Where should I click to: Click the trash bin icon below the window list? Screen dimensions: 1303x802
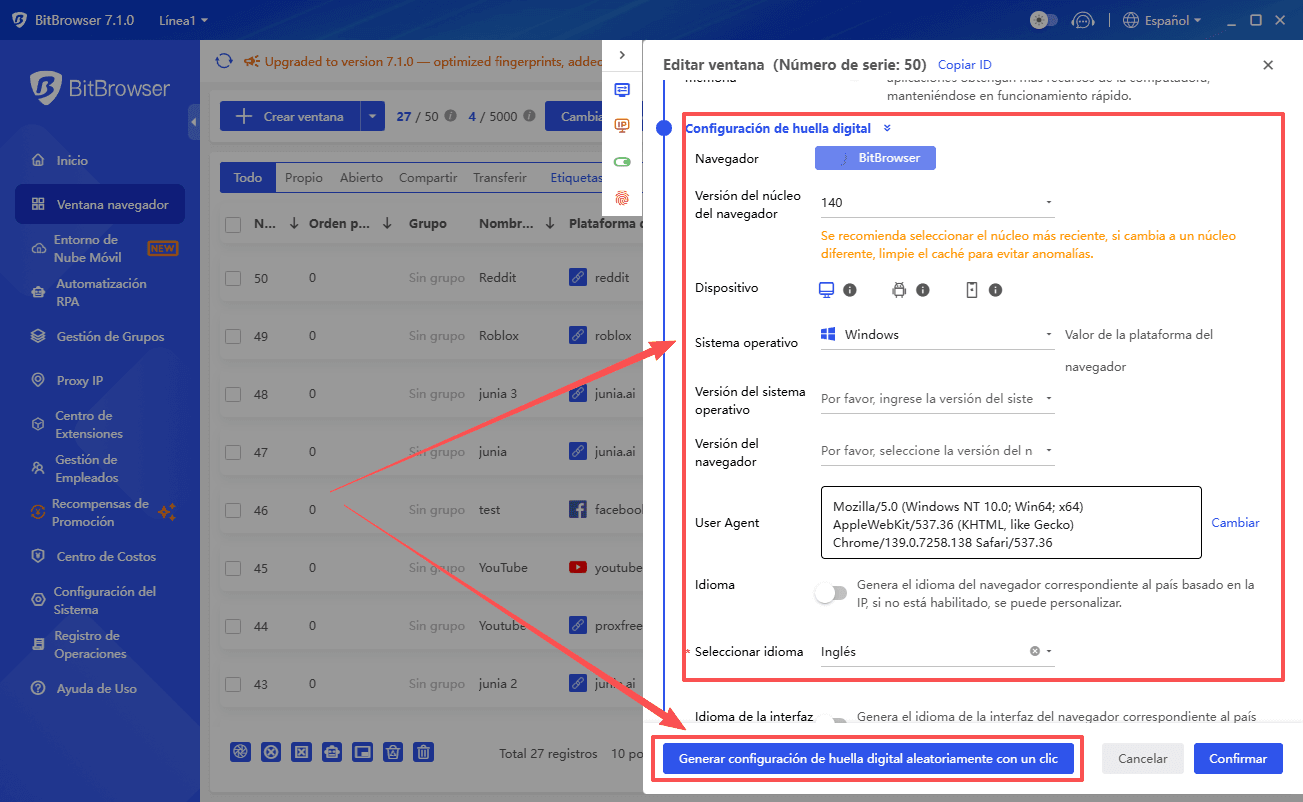(x=423, y=751)
